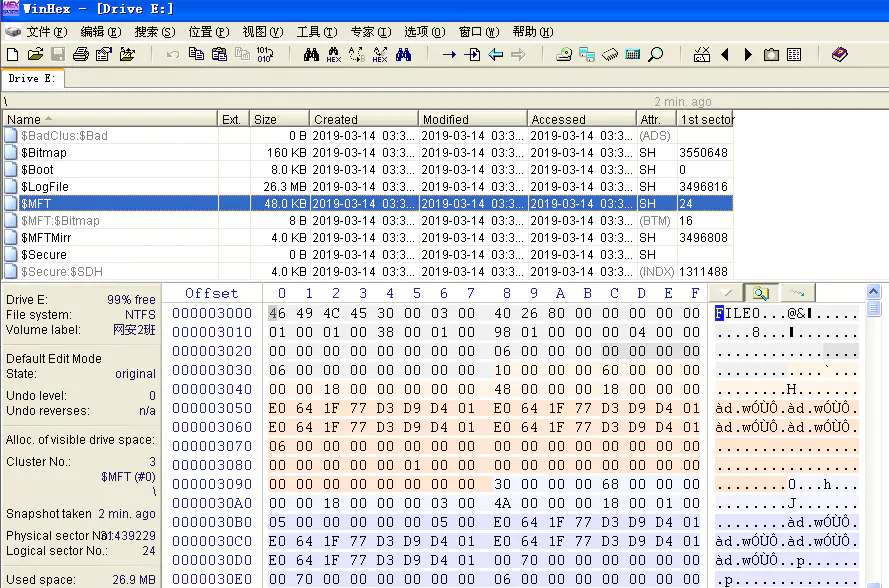
Task: Open the 视图(V) menu
Action: tap(263, 32)
